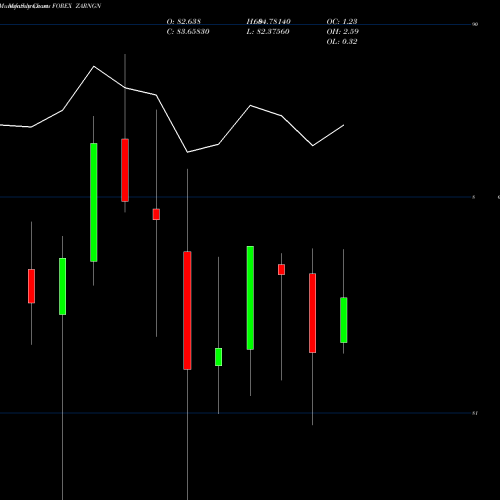Click the highest peak of the white line
This screenshot has height=500, width=500.
pyautogui.click(x=94, y=67)
